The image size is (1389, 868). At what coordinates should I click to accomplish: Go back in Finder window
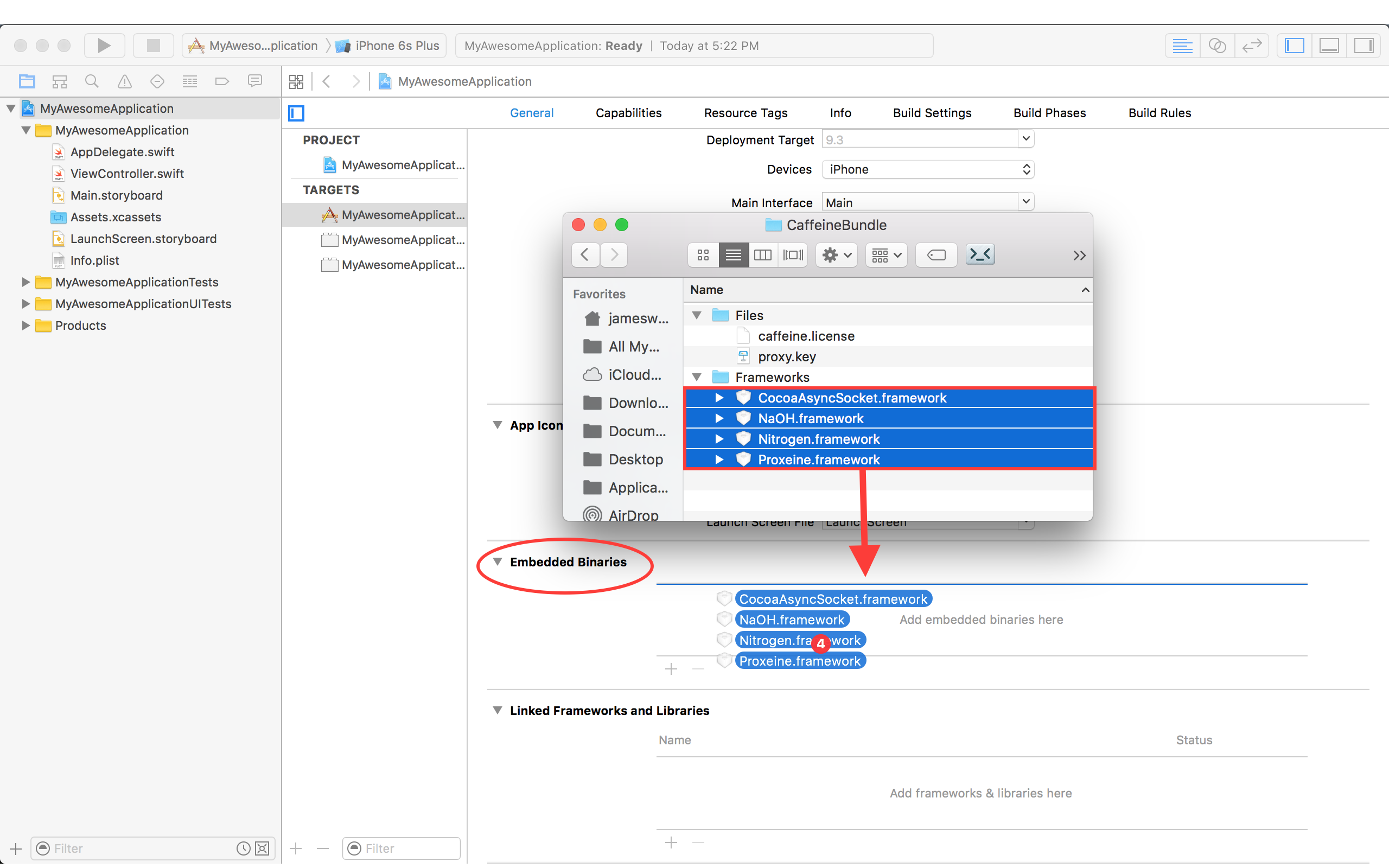[585, 255]
